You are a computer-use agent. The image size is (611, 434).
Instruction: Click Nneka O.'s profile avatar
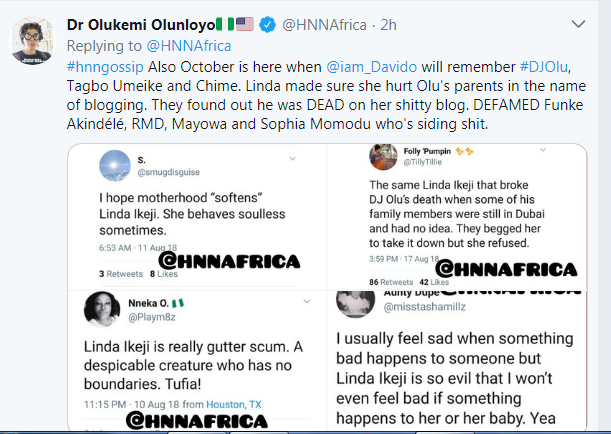point(107,307)
